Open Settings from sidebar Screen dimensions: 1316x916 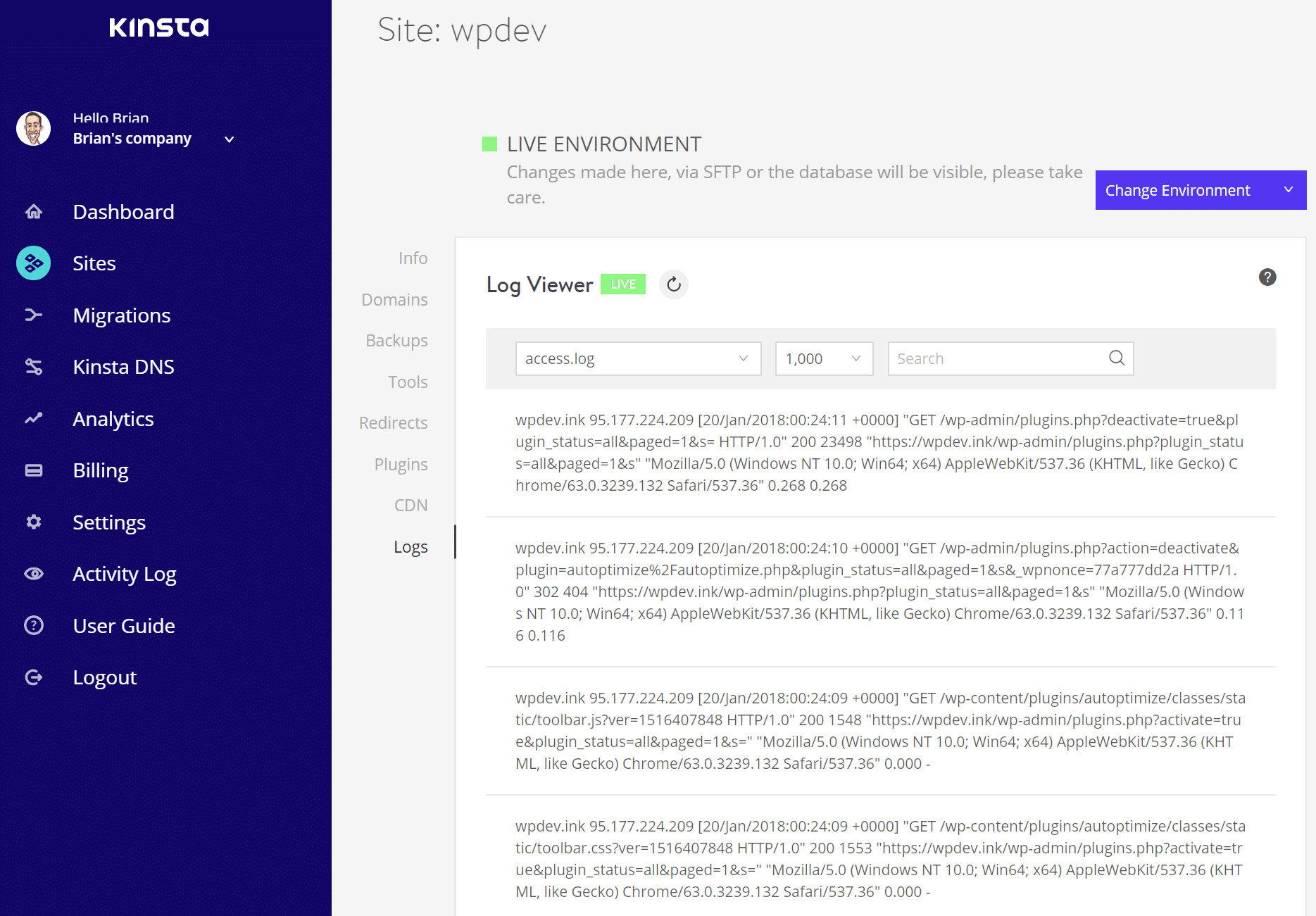109,522
